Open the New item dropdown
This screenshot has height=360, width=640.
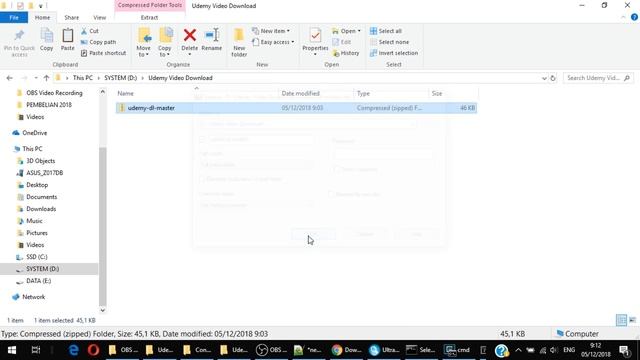(271, 31)
